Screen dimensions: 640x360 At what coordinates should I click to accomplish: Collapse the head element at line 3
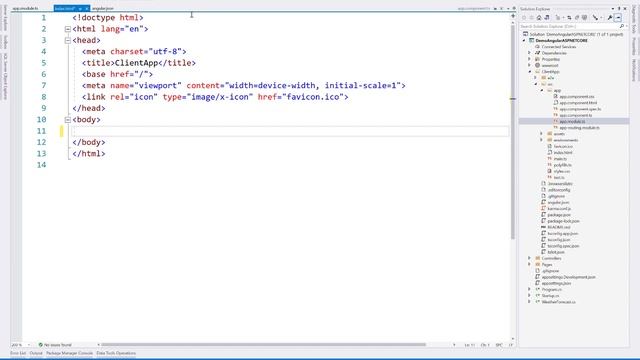pos(68,40)
